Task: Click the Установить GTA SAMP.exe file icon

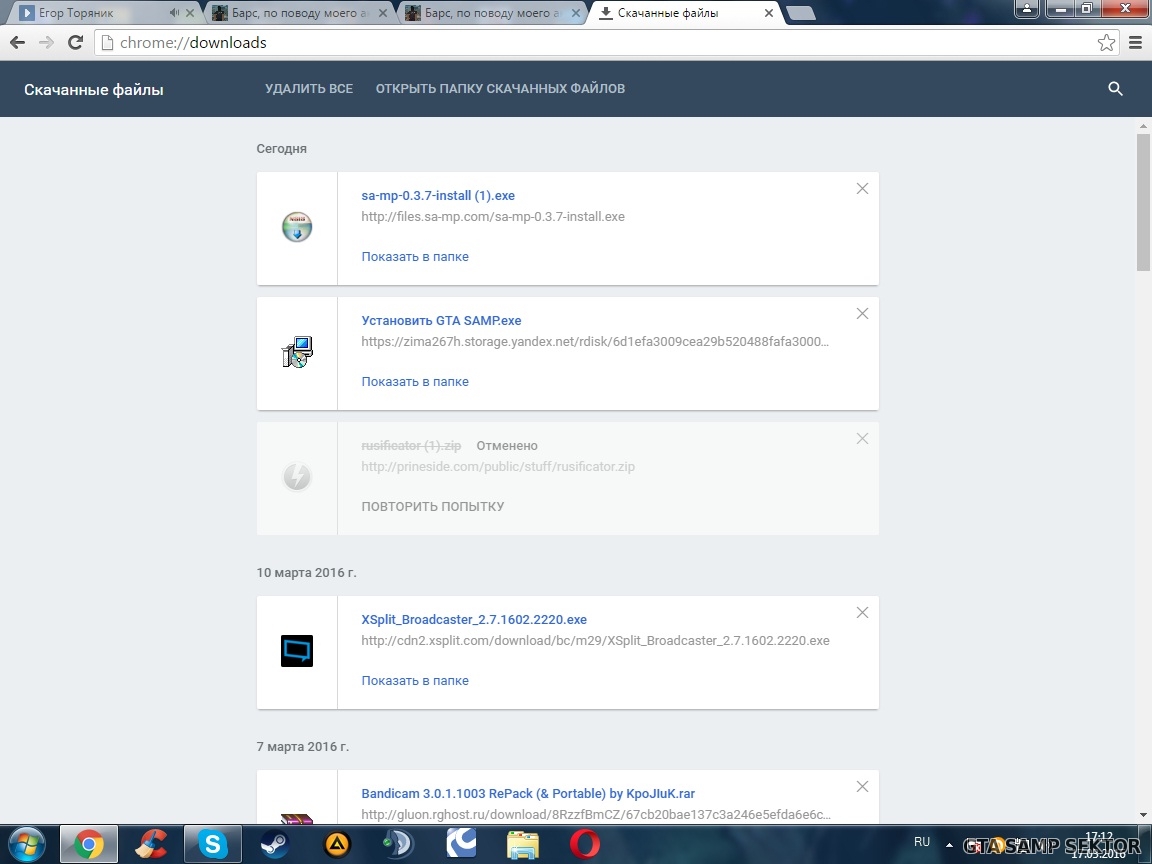Action: pyautogui.click(x=297, y=352)
